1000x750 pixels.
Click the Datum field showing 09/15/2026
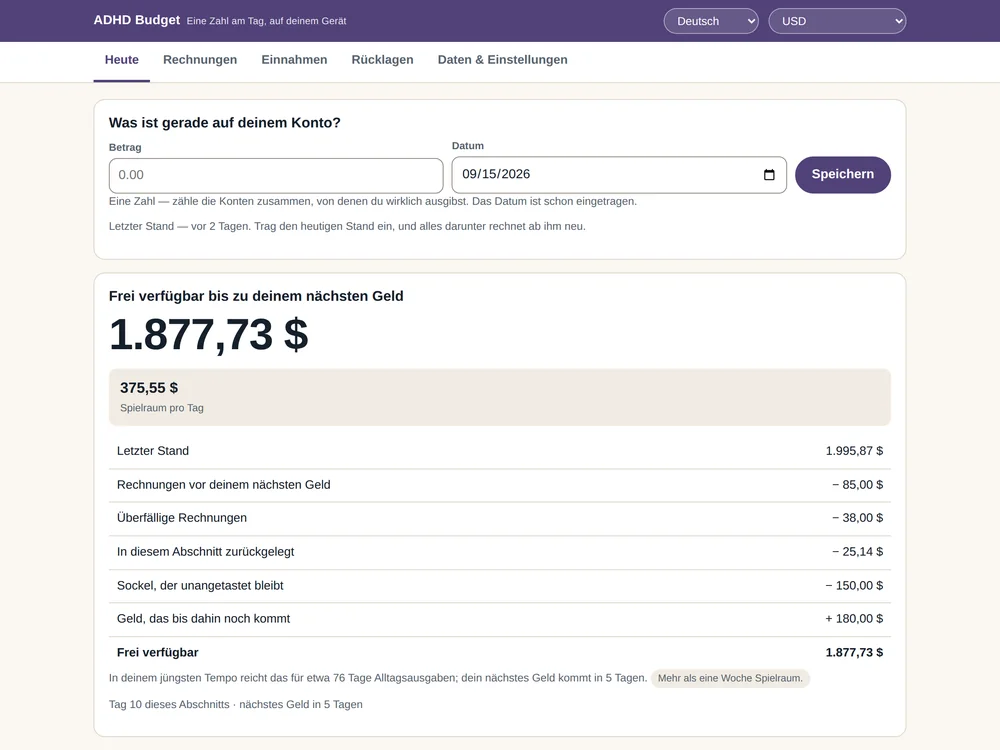point(619,175)
